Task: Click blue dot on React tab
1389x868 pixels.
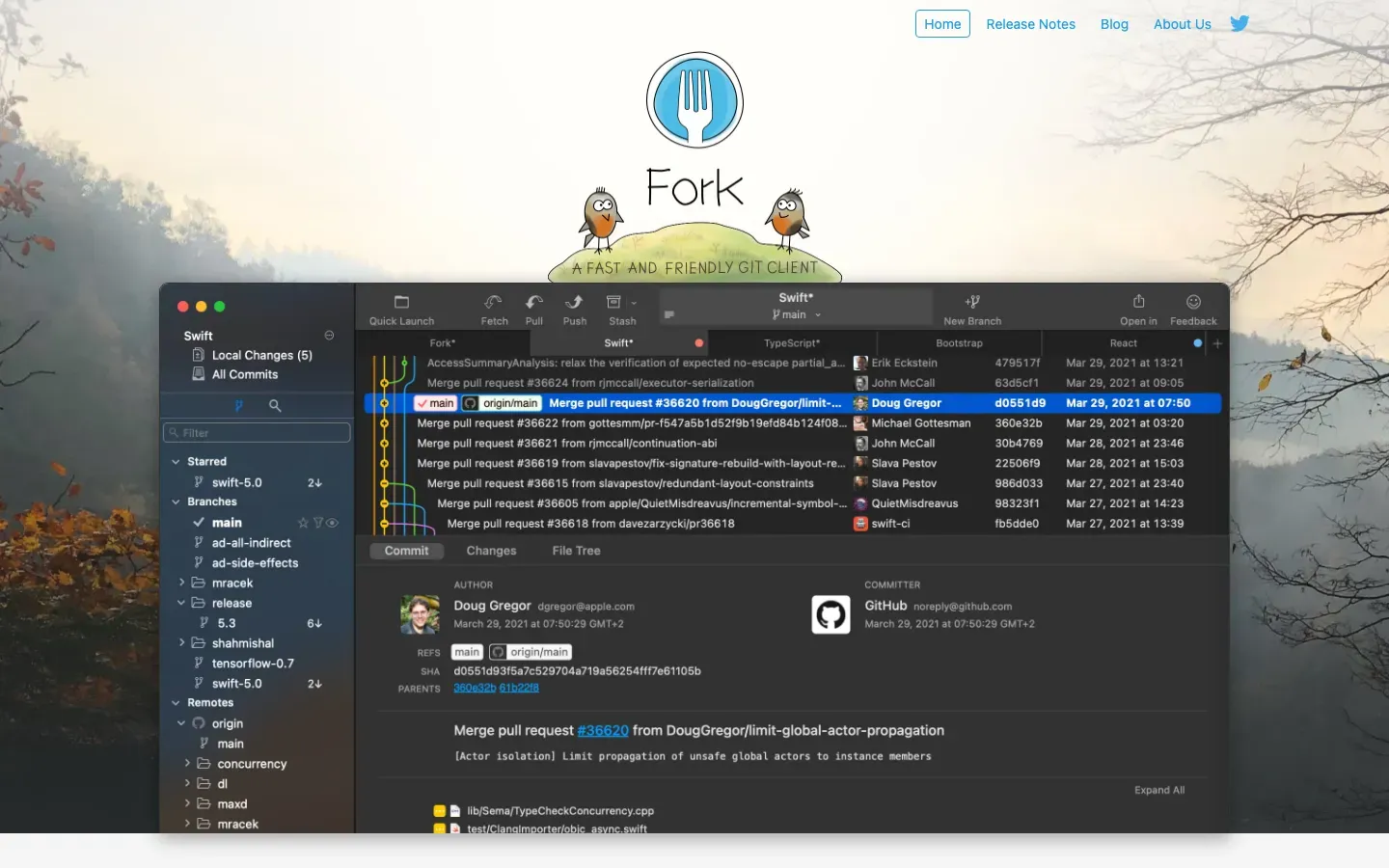Action: 1198,343
